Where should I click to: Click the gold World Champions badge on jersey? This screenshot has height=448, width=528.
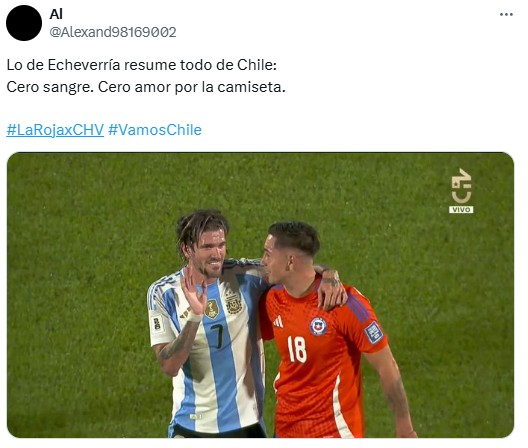pos(212,309)
